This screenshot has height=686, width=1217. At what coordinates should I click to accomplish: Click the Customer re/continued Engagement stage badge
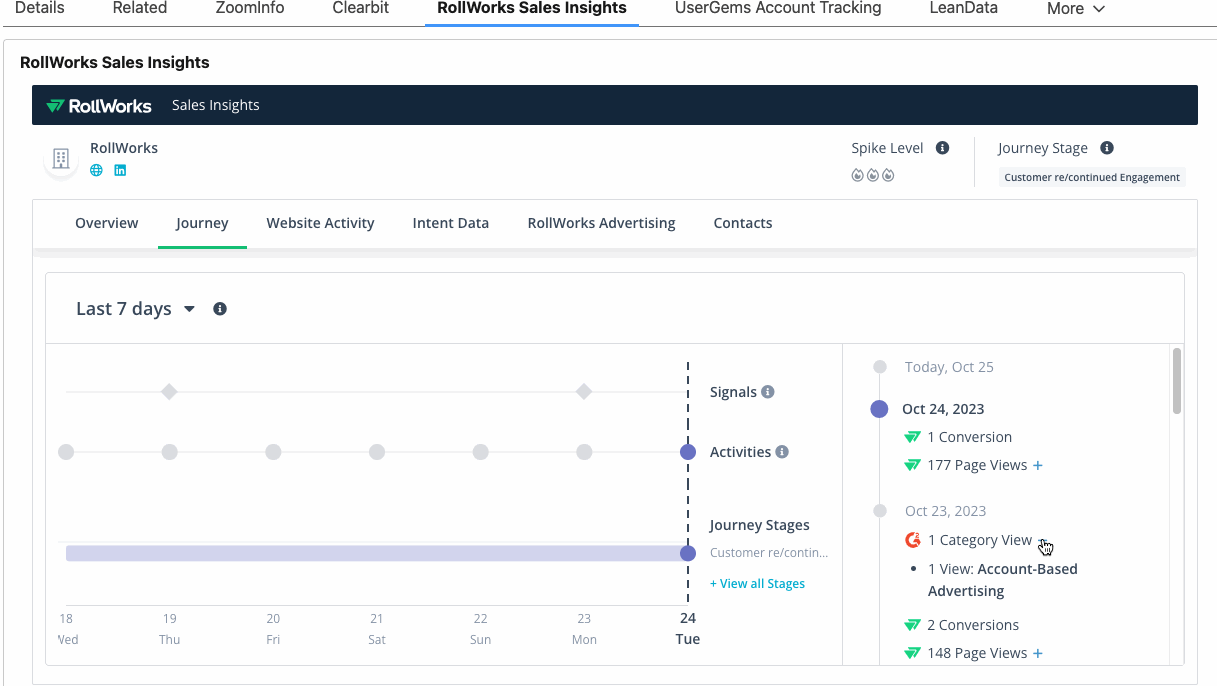1092,177
